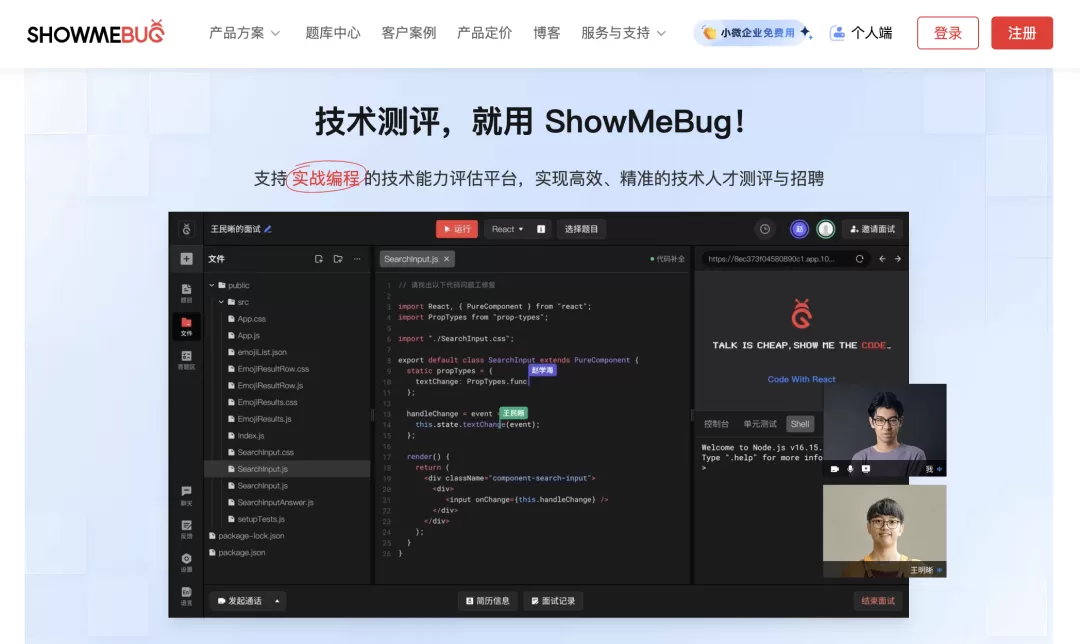The image size is (1080, 644).
Task: Click the 语言 language sidebar icon
Action: 187,596
